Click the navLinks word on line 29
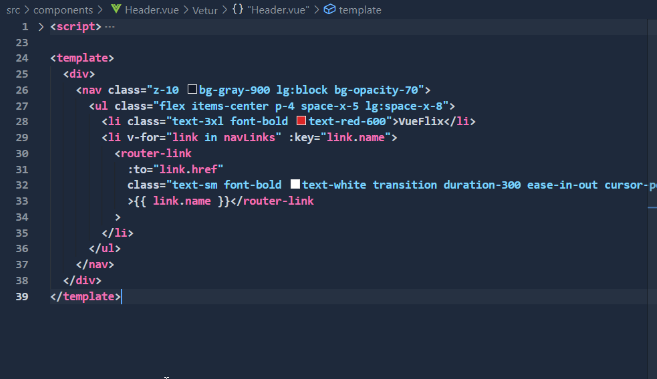Image resolution: width=657 pixels, height=379 pixels. 249,137
